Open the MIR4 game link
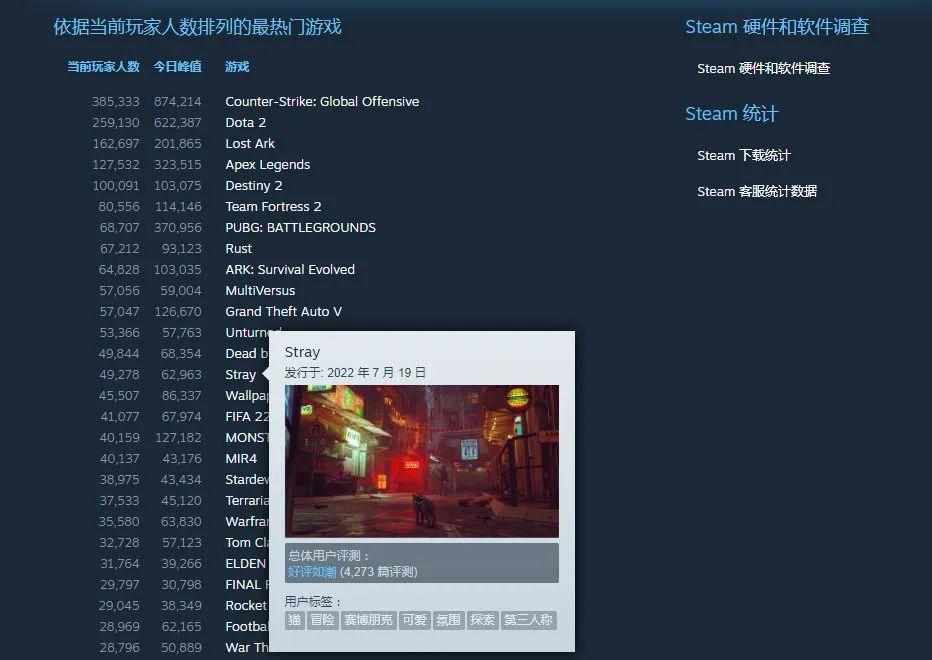This screenshot has height=660, width=932. [x=241, y=458]
